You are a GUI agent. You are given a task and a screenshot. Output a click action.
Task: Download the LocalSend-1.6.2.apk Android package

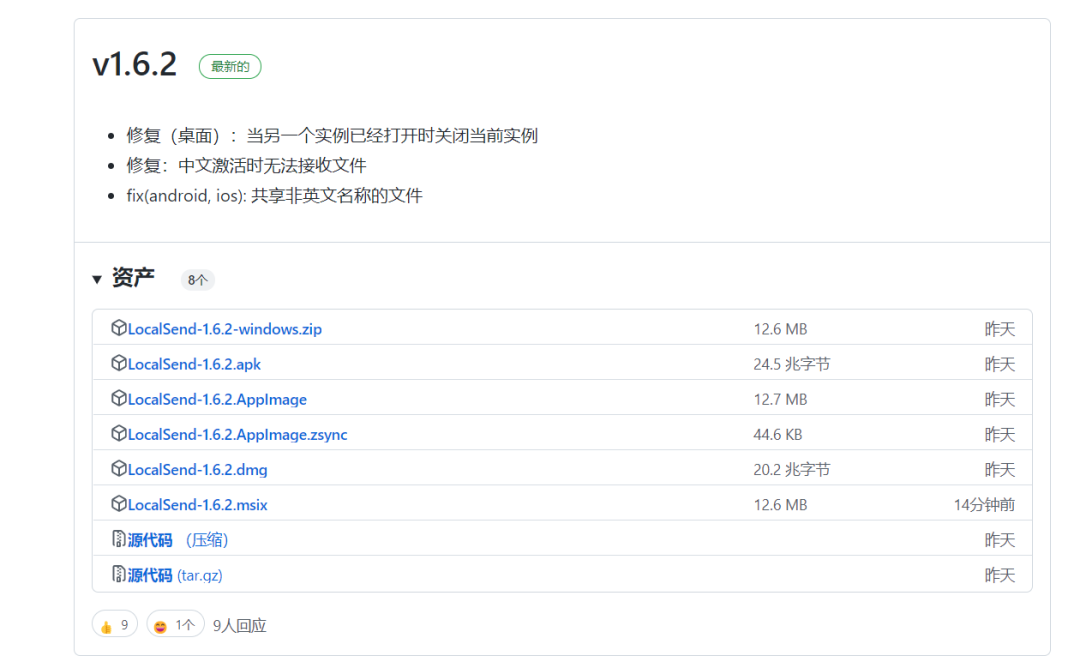tap(194, 364)
